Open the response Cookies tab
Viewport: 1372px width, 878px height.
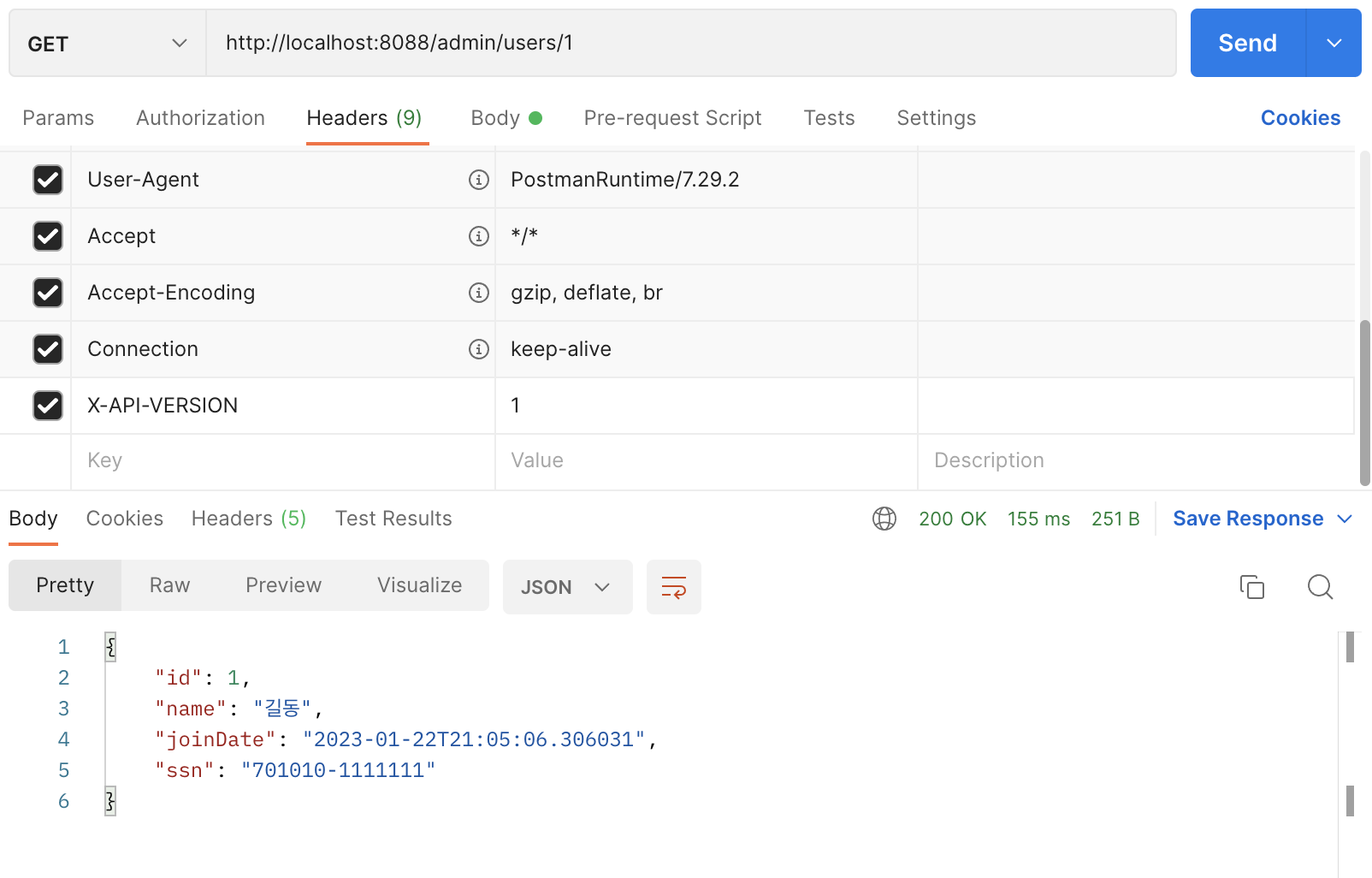(x=125, y=519)
